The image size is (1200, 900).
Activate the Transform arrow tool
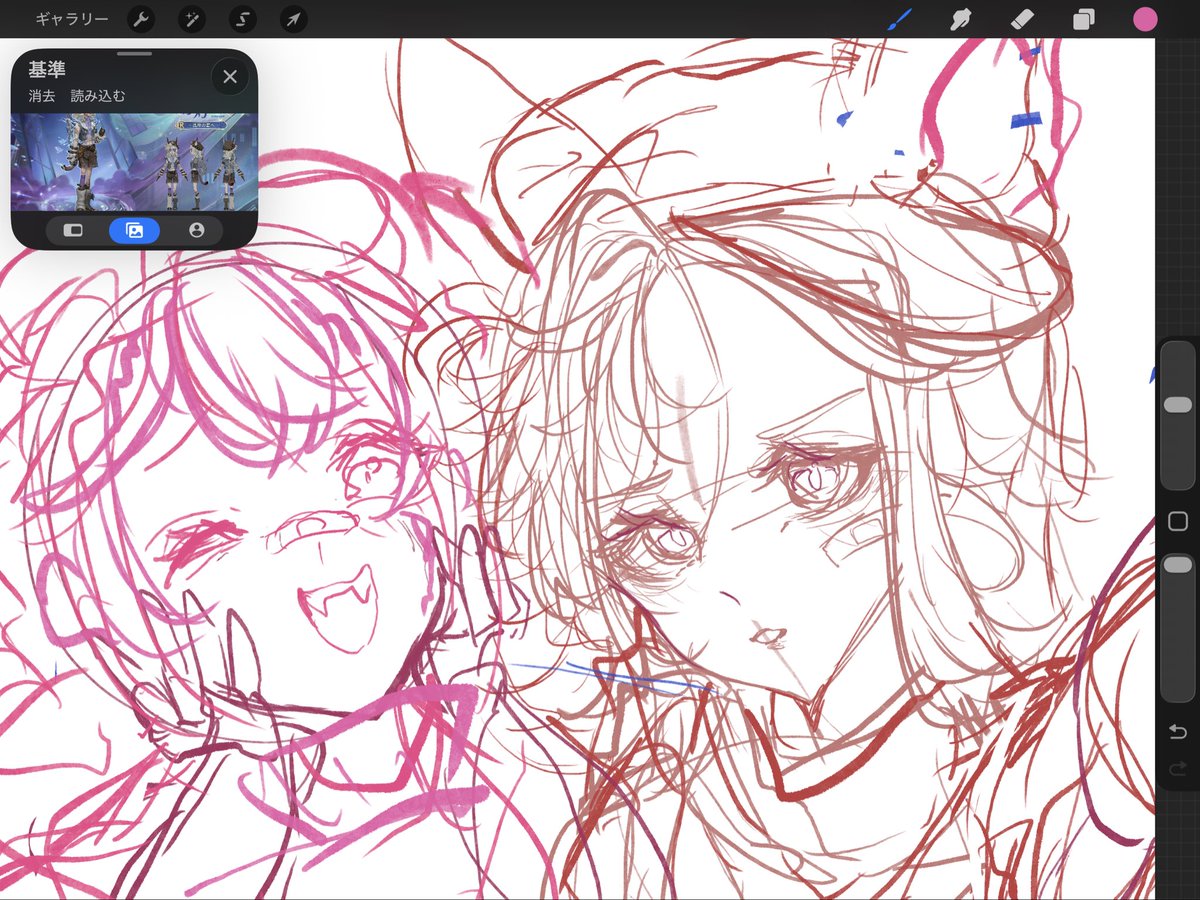point(293,19)
